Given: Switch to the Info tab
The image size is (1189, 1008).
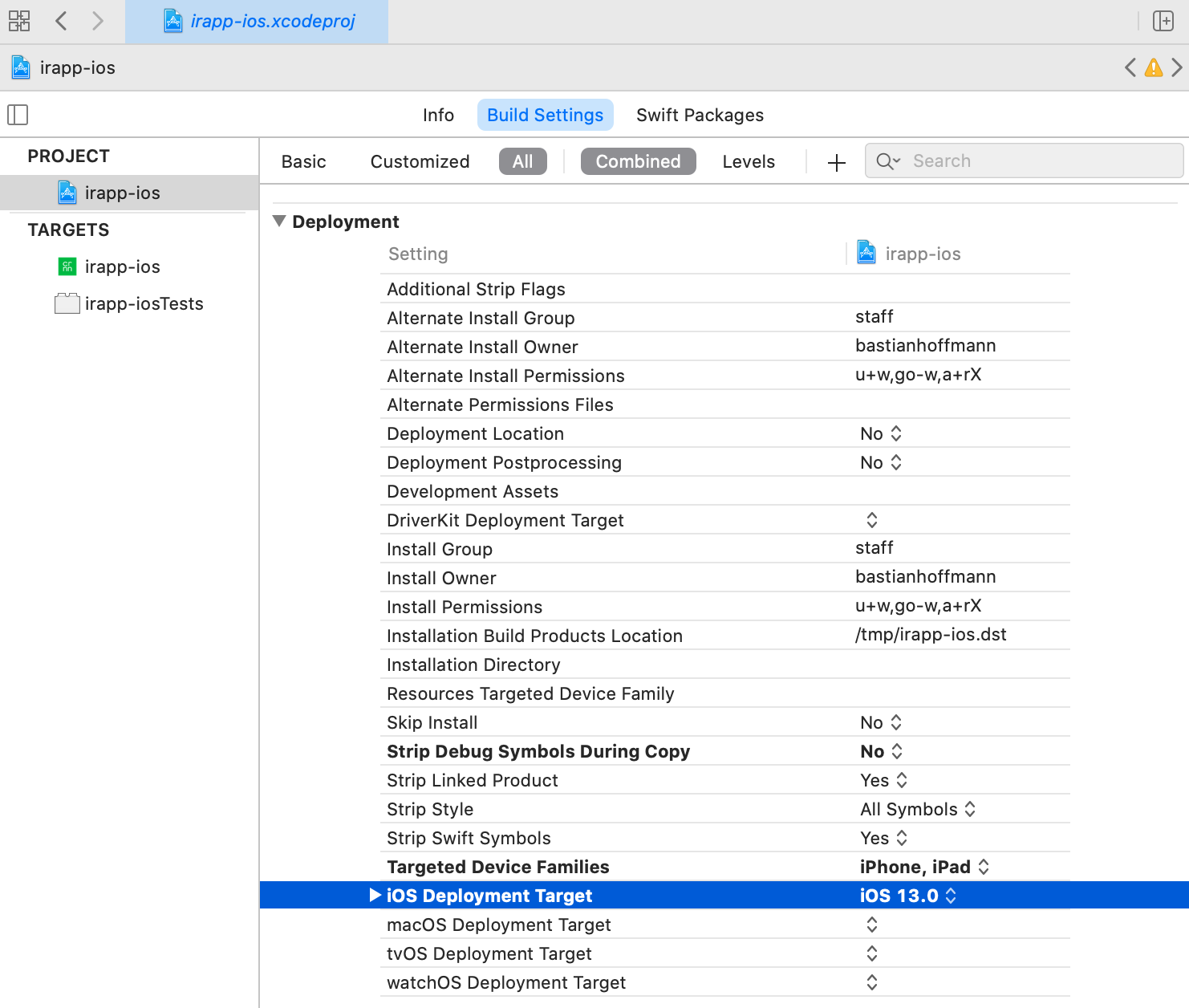Looking at the screenshot, I should [438, 115].
